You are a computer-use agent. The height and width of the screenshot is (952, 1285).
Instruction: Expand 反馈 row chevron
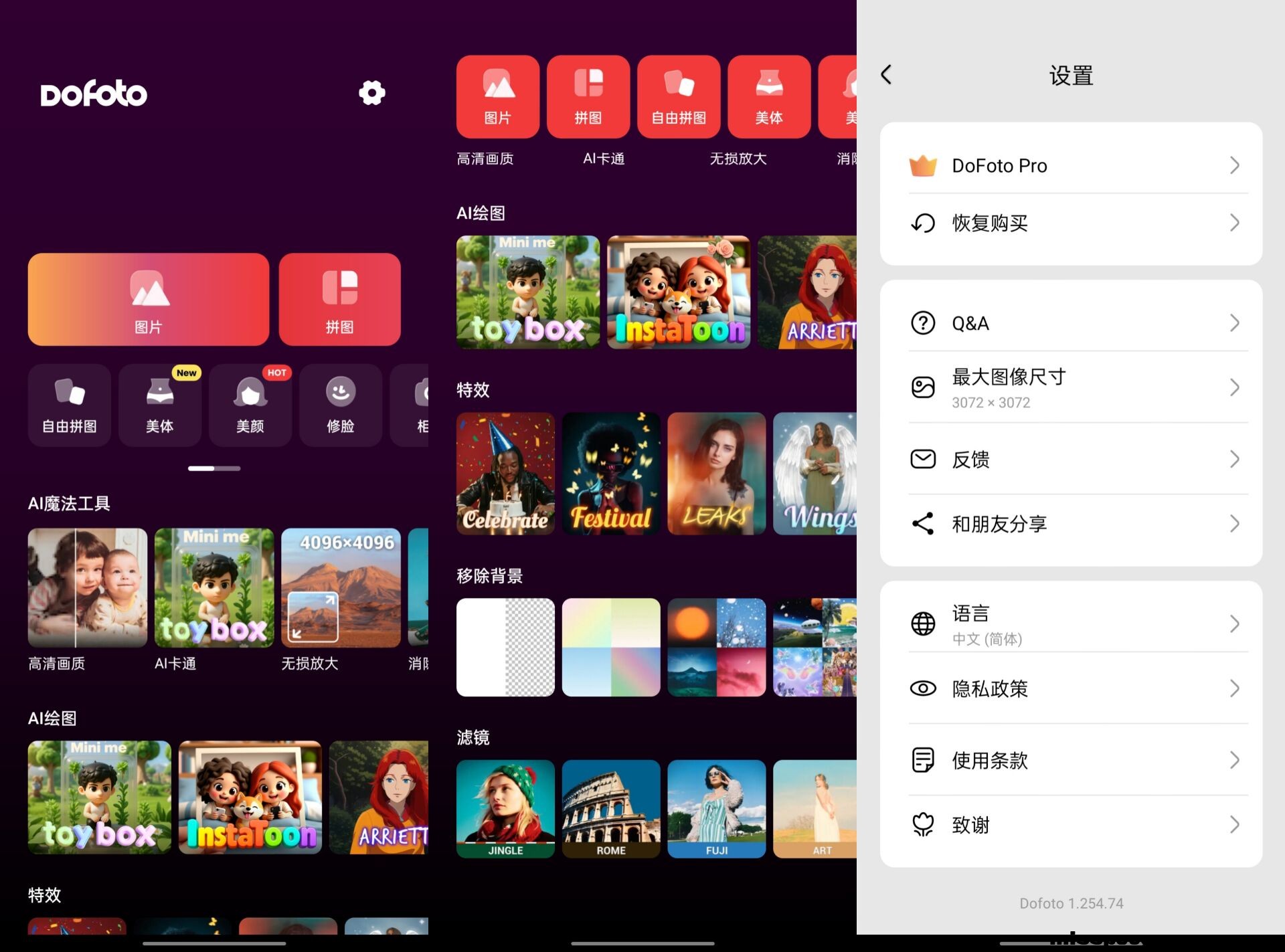(1235, 459)
